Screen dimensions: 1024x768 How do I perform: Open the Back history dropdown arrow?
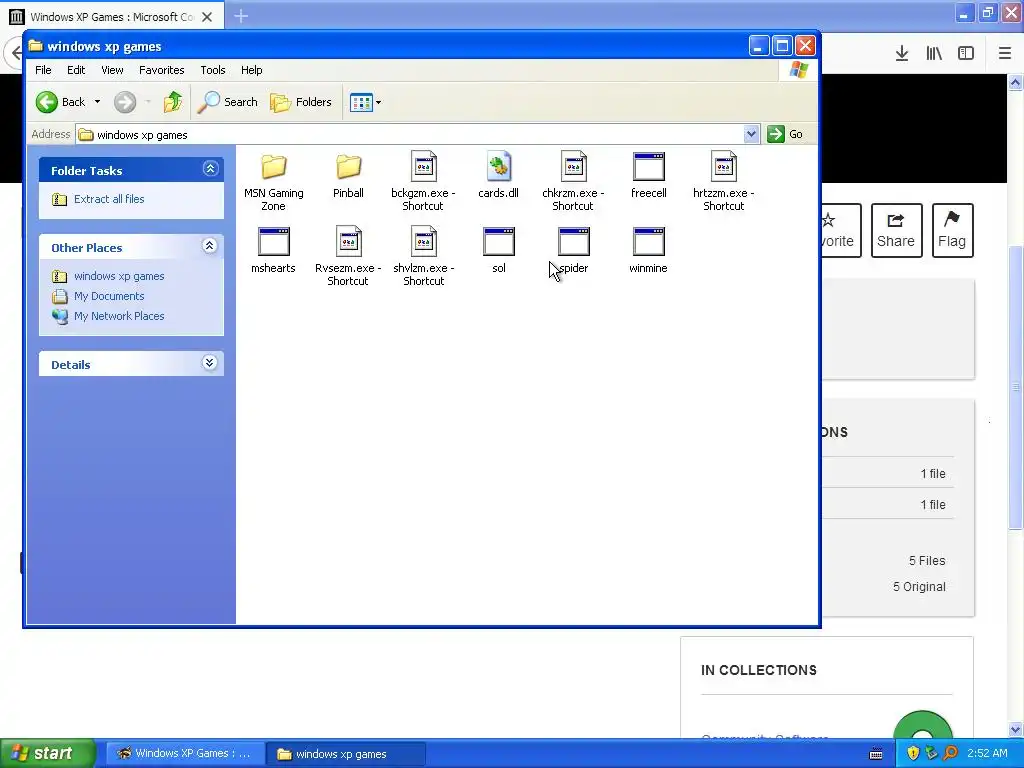coord(97,102)
